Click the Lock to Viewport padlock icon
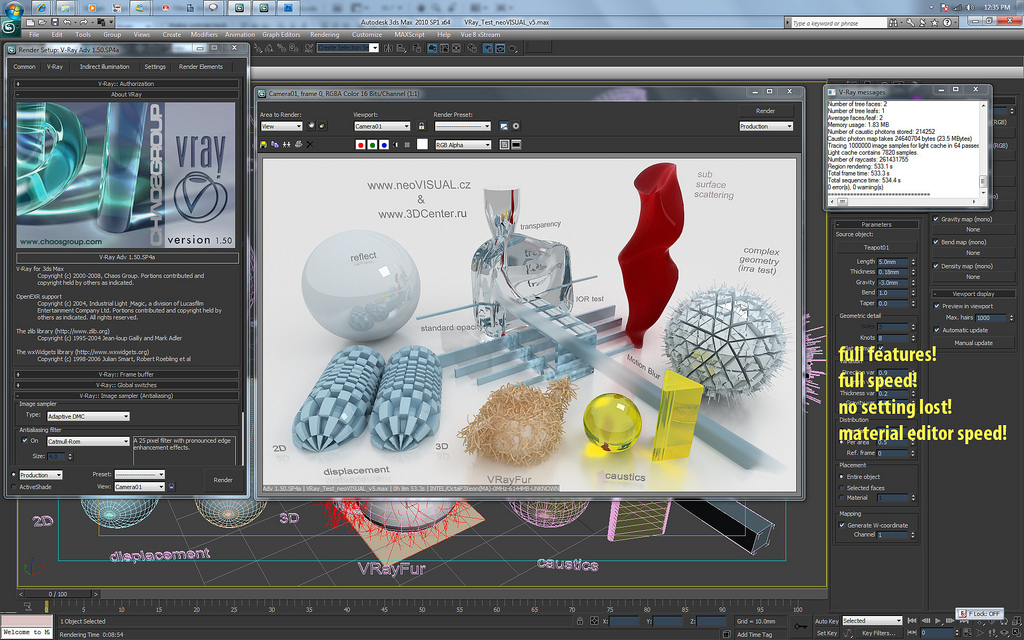Screen dimensions: 1024x640 pos(421,126)
